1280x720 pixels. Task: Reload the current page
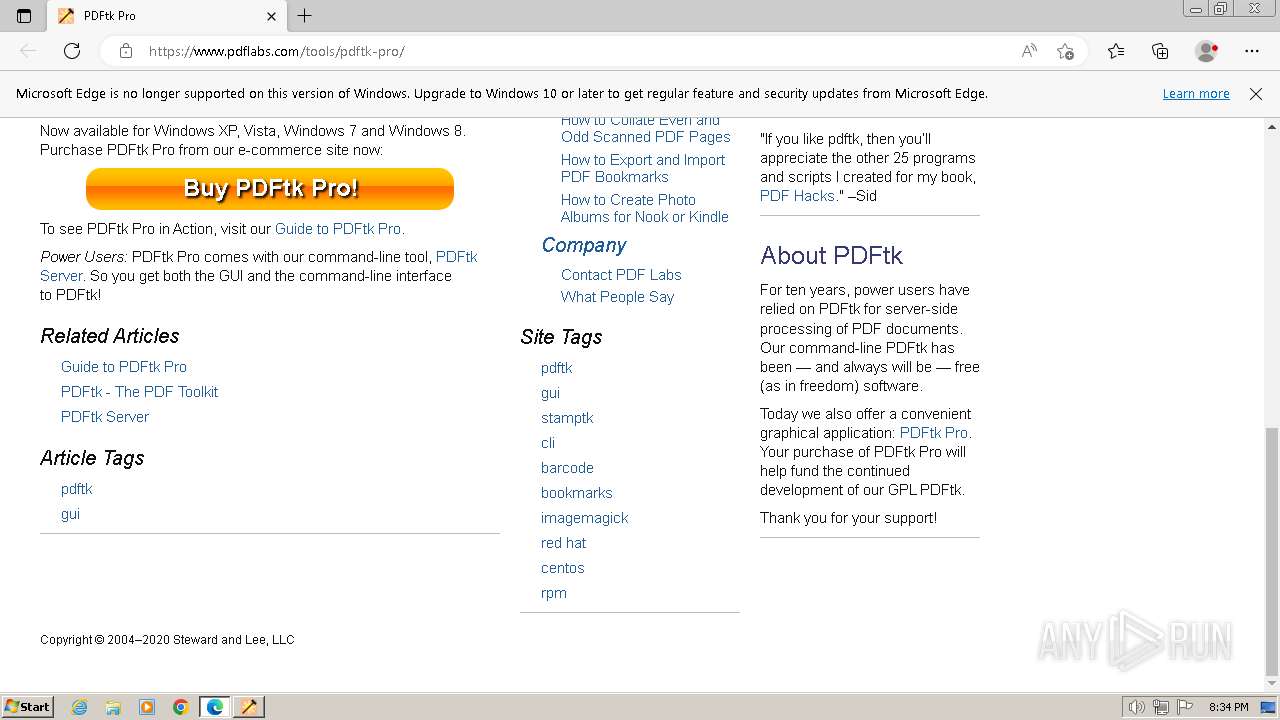[x=72, y=51]
